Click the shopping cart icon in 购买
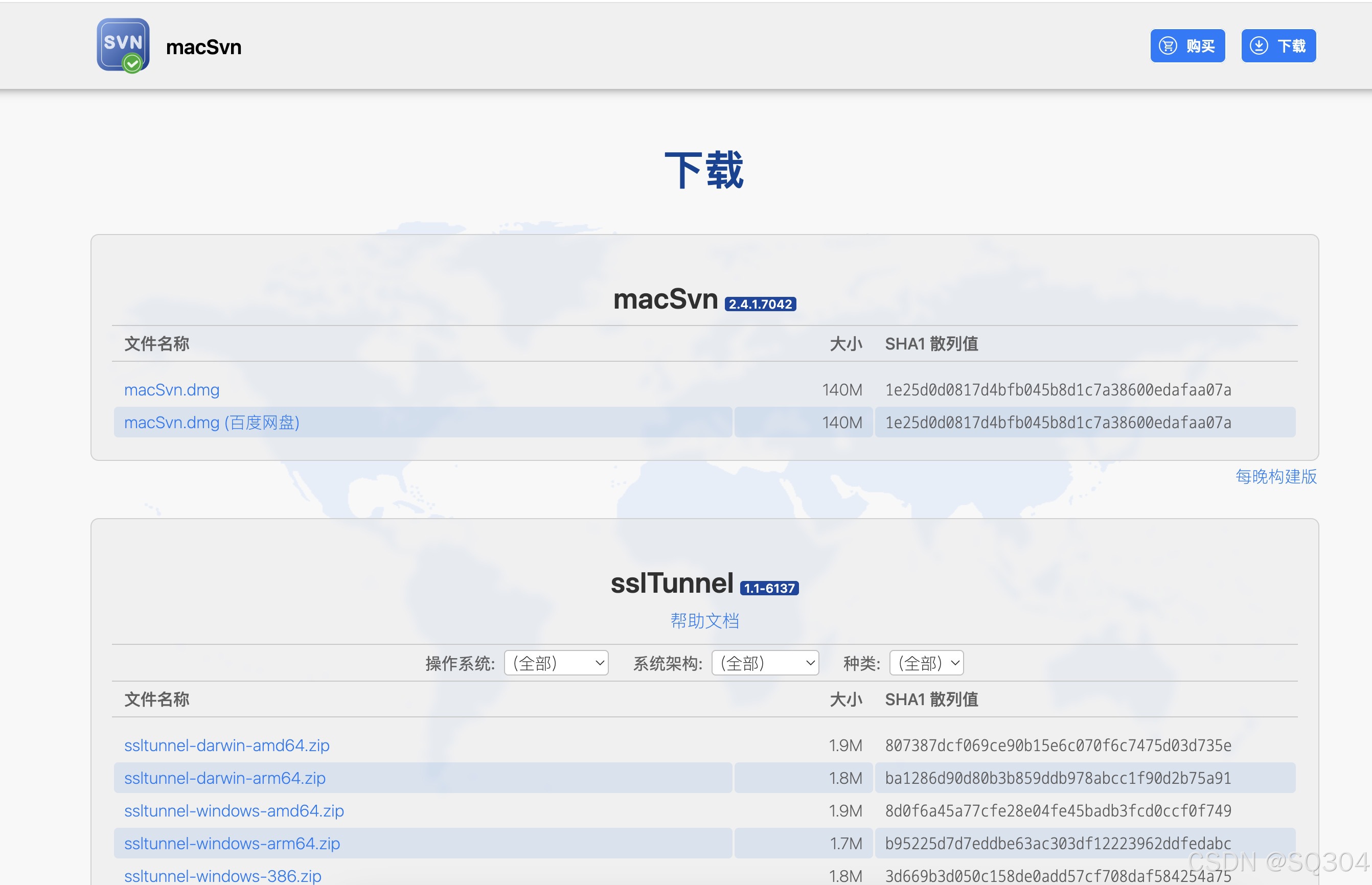This screenshot has width=1372, height=885. tap(1168, 46)
